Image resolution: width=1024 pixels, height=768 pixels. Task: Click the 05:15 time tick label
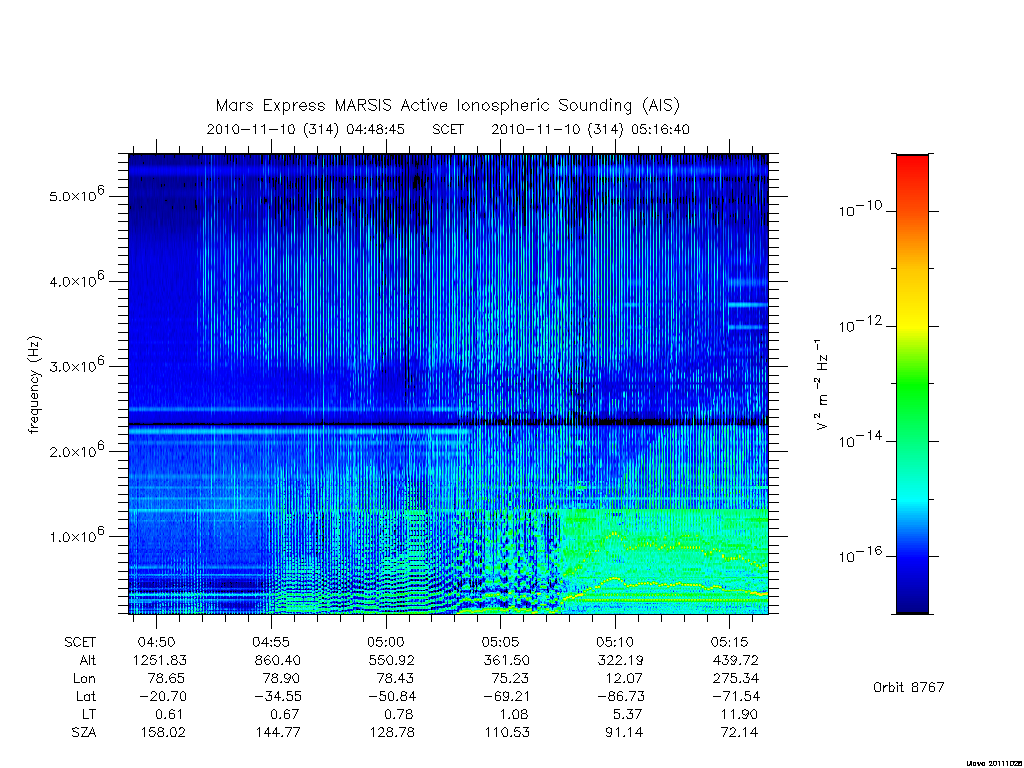point(729,642)
